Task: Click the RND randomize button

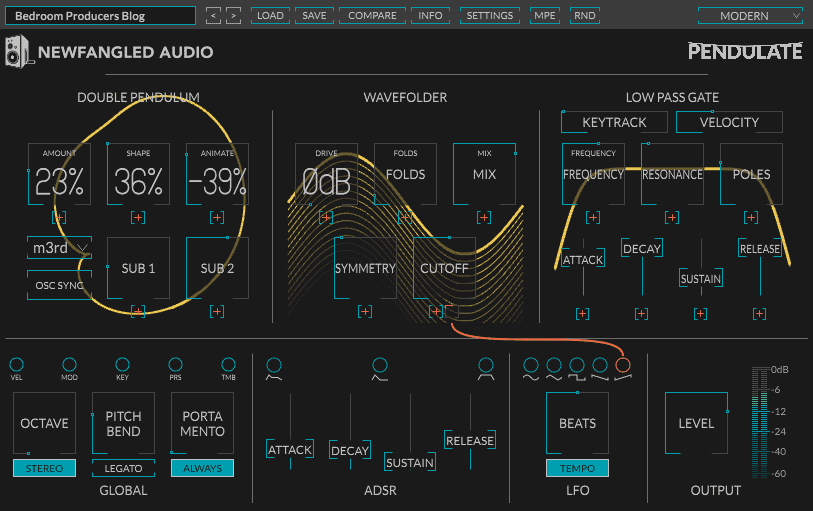Action: coord(585,16)
